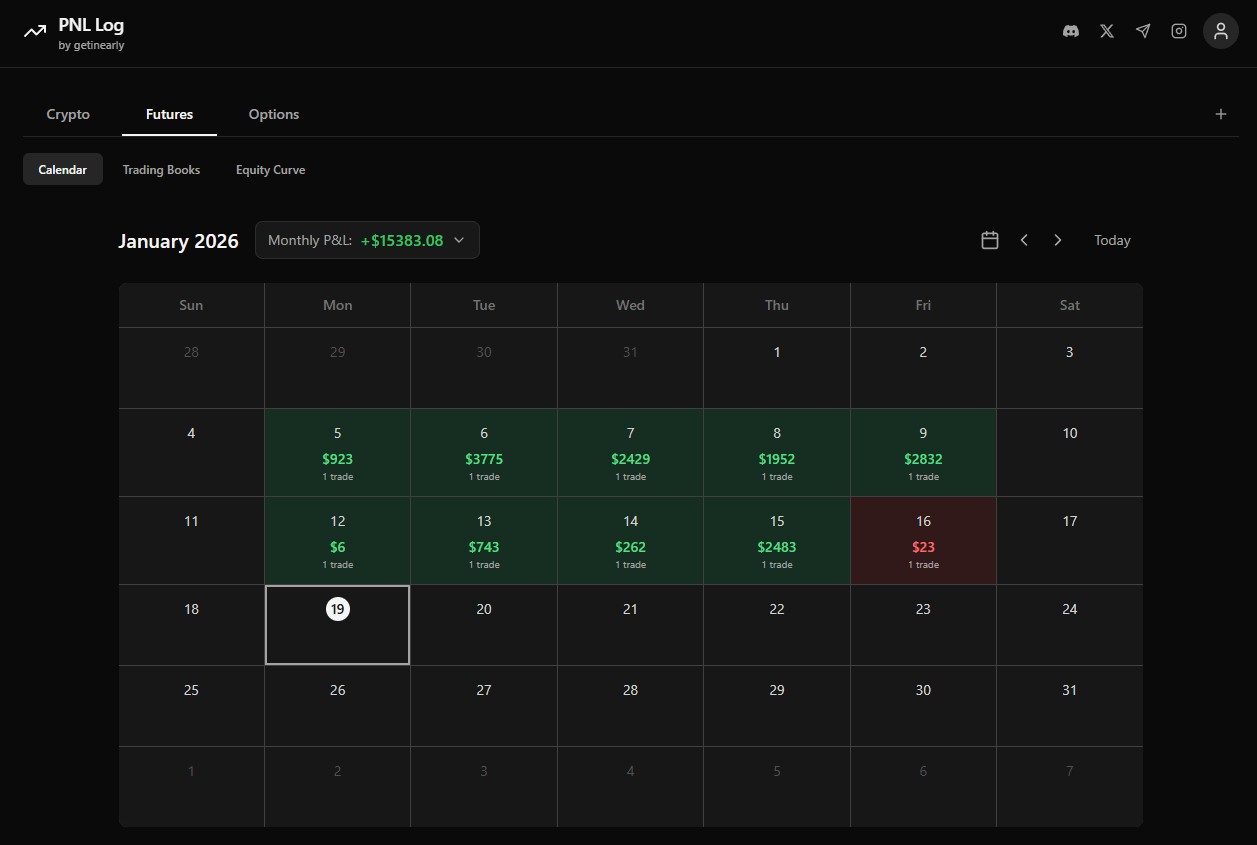Open the Discord link icon
Image resolution: width=1257 pixels, height=845 pixels.
click(x=1070, y=31)
